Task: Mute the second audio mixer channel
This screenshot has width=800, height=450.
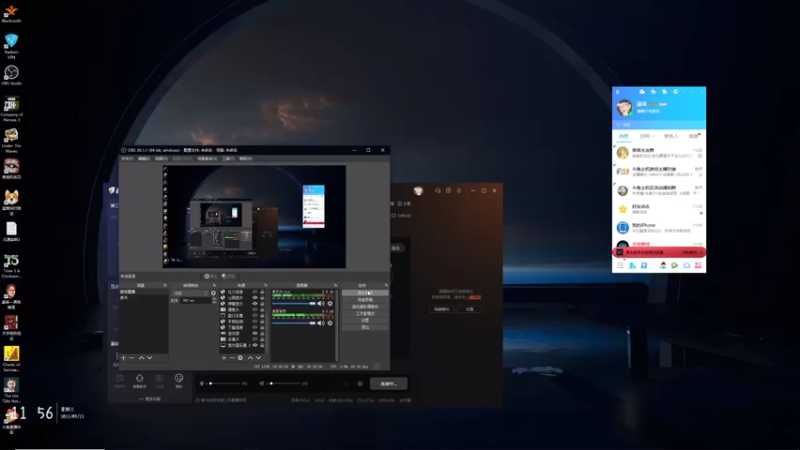Action: coord(321,323)
